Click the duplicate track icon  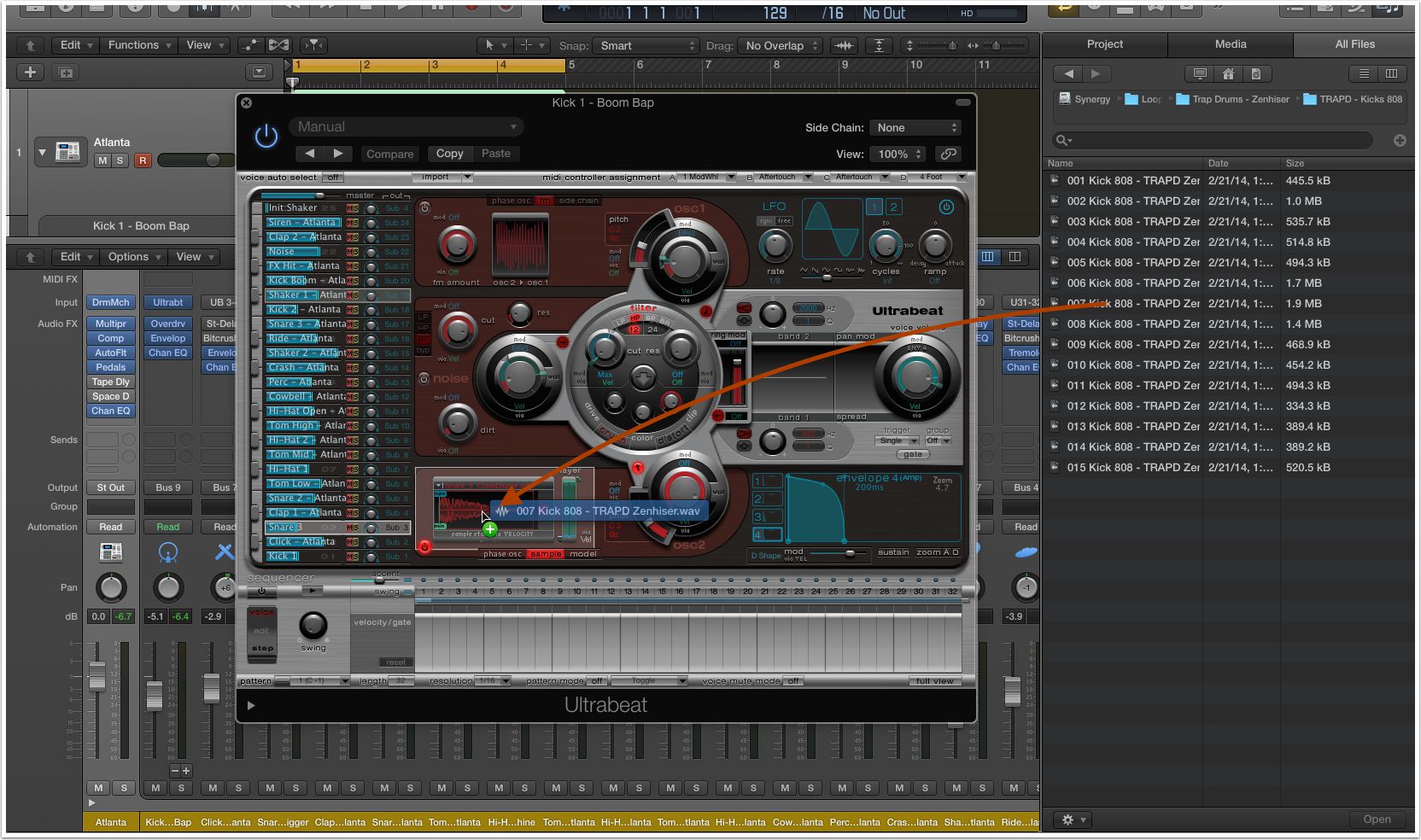66,73
